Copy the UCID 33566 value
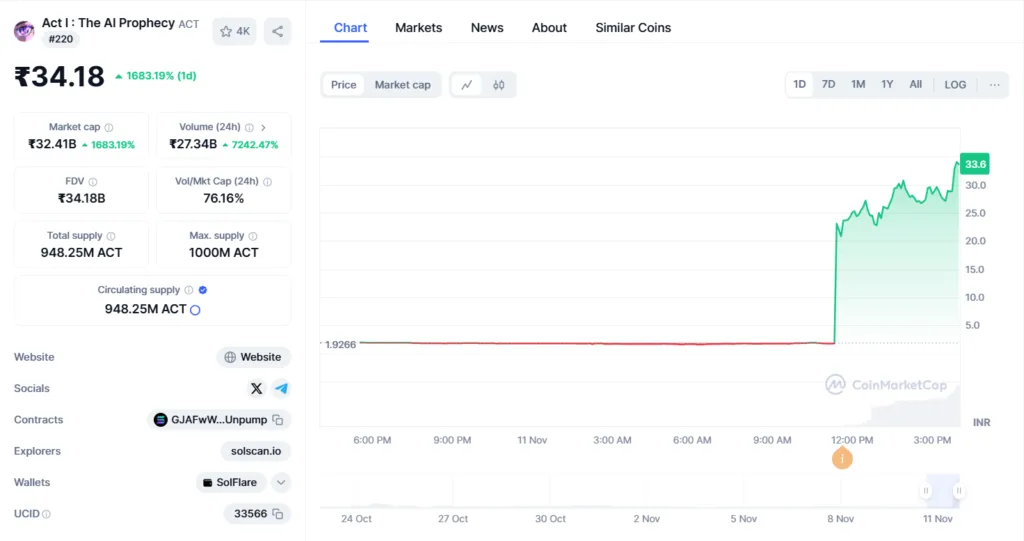 coord(278,514)
